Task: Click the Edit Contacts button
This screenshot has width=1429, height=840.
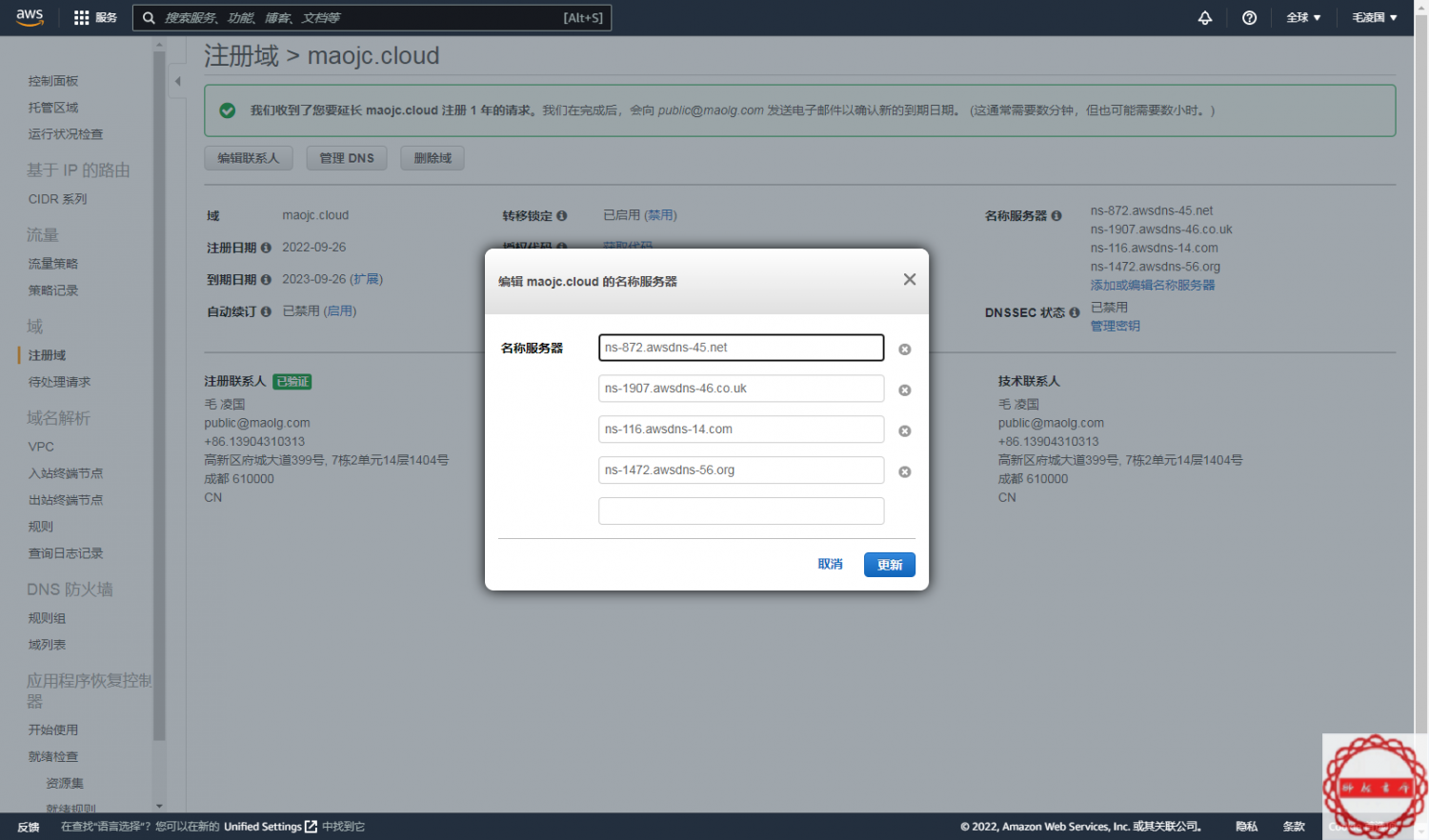Action: pos(249,158)
